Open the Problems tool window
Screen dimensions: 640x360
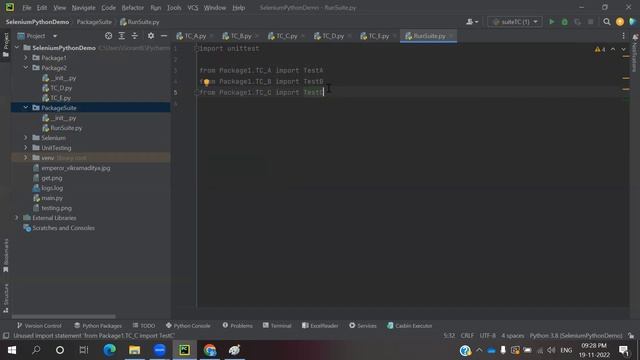pos(238,326)
